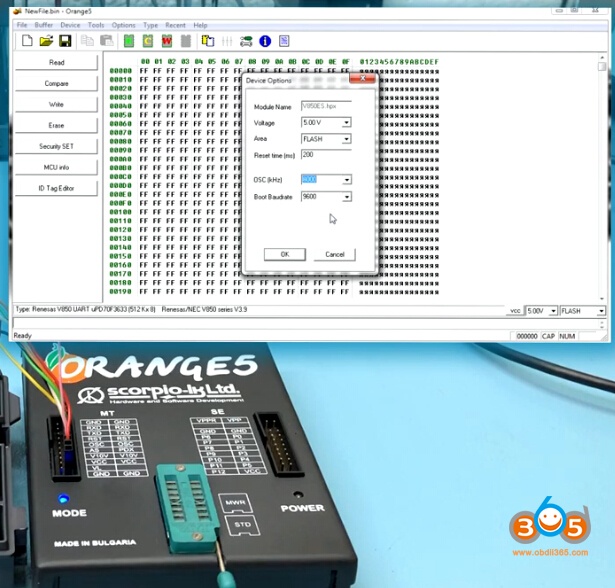Click the empty log field above Ready

[x=306, y=324]
